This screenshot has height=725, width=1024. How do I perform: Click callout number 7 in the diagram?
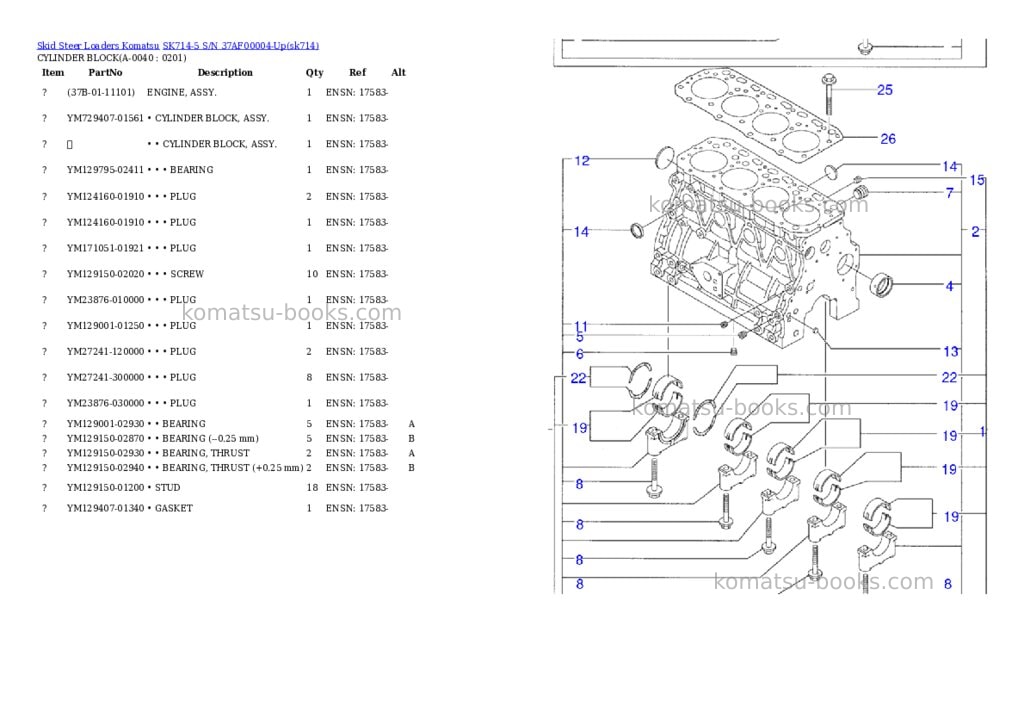[950, 193]
